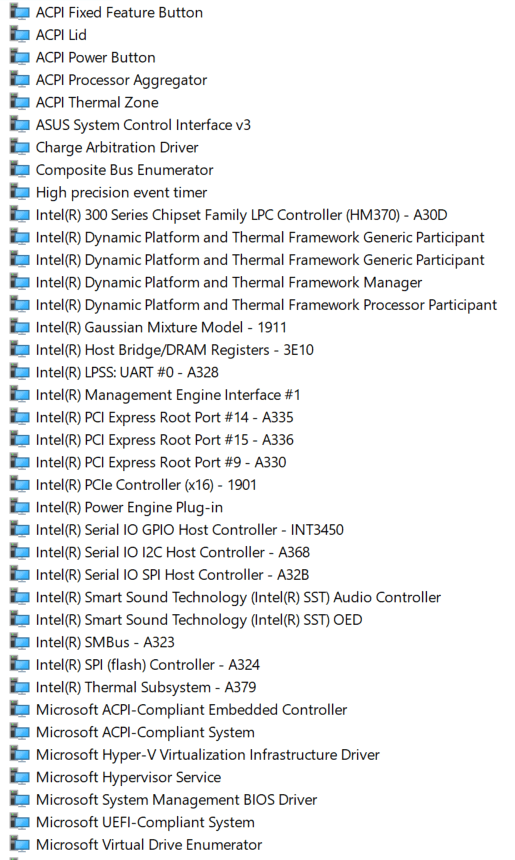
Task: Click icon for PCI Express Root Port #14
Action: [20, 417]
